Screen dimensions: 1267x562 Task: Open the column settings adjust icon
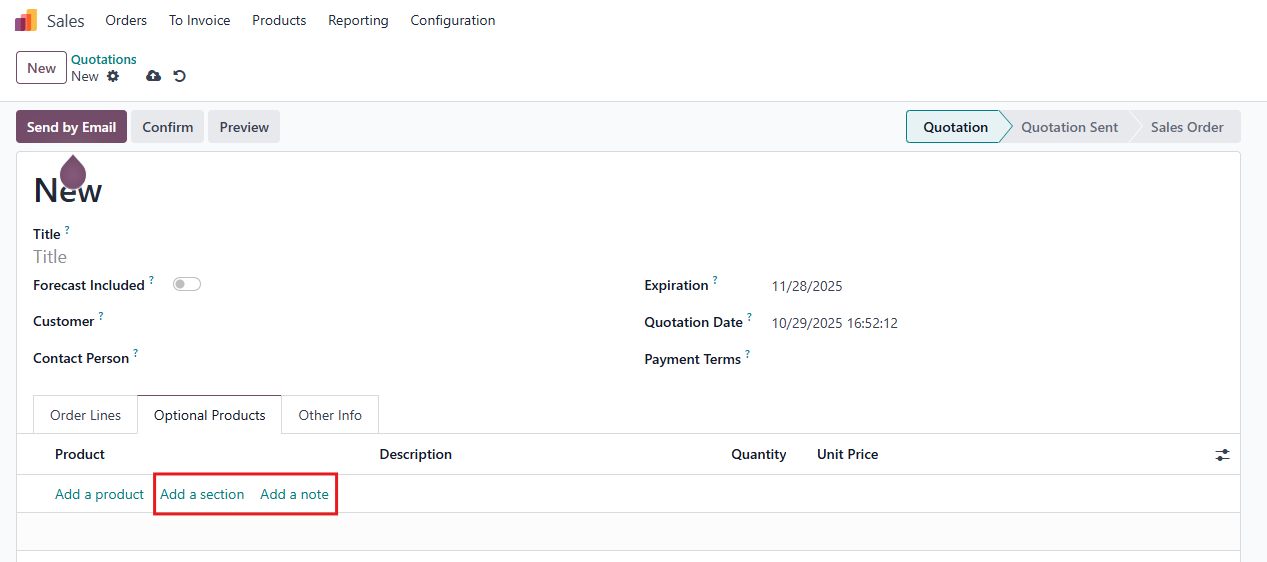1222,455
